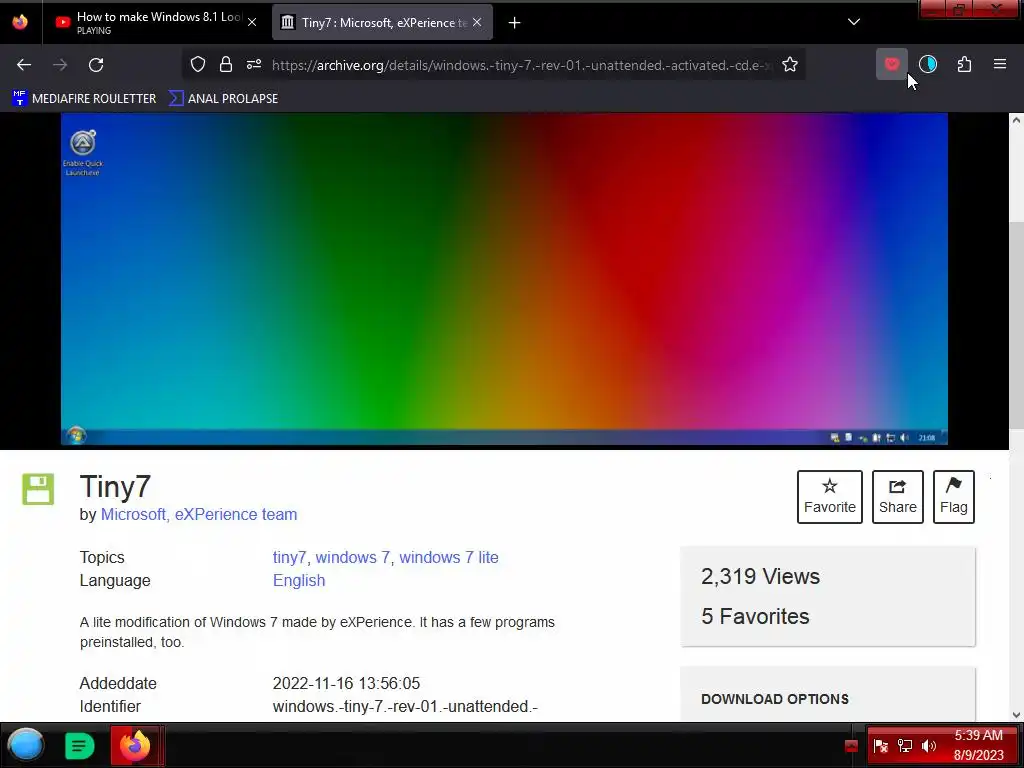Viewport: 1024px width, 768px height.
Task: Open site permissions icon in address bar
Action: (254, 64)
